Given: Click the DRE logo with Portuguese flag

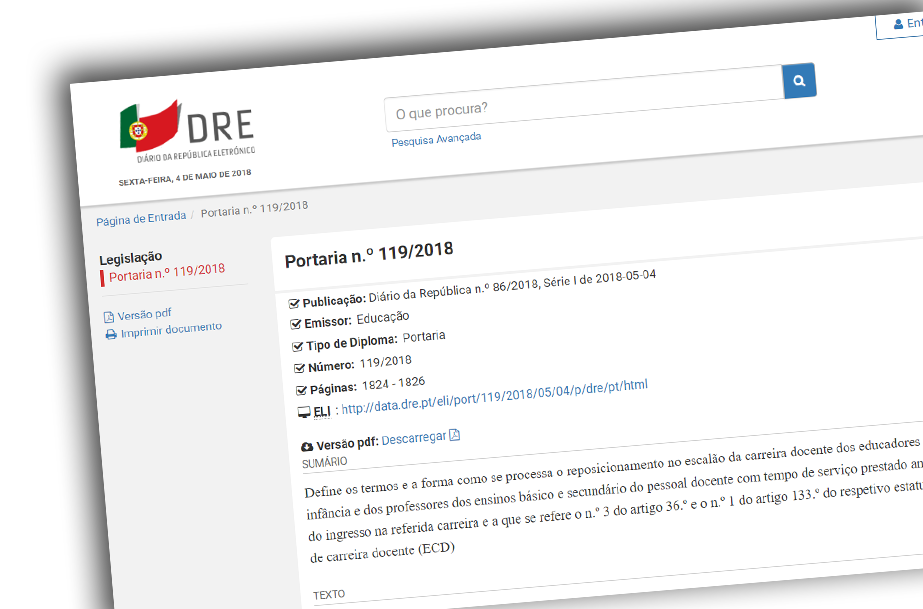Looking at the screenshot, I should (187, 131).
